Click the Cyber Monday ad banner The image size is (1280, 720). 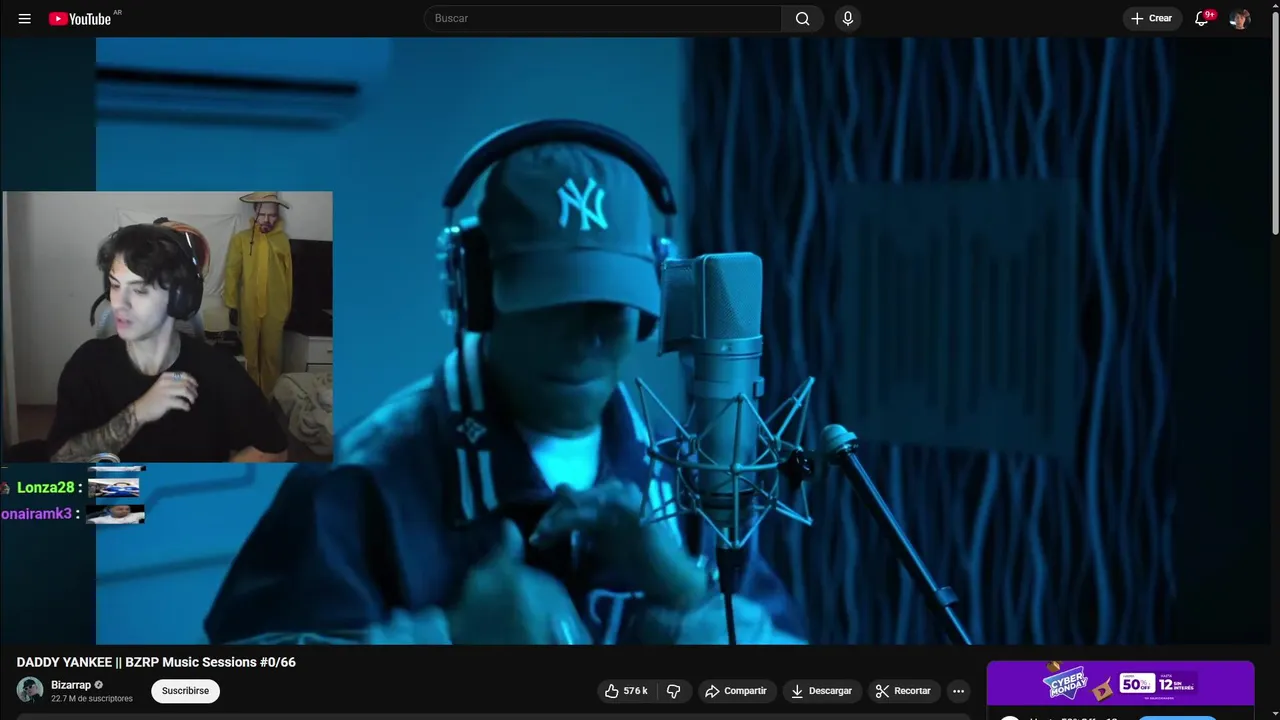[x=1120, y=684]
